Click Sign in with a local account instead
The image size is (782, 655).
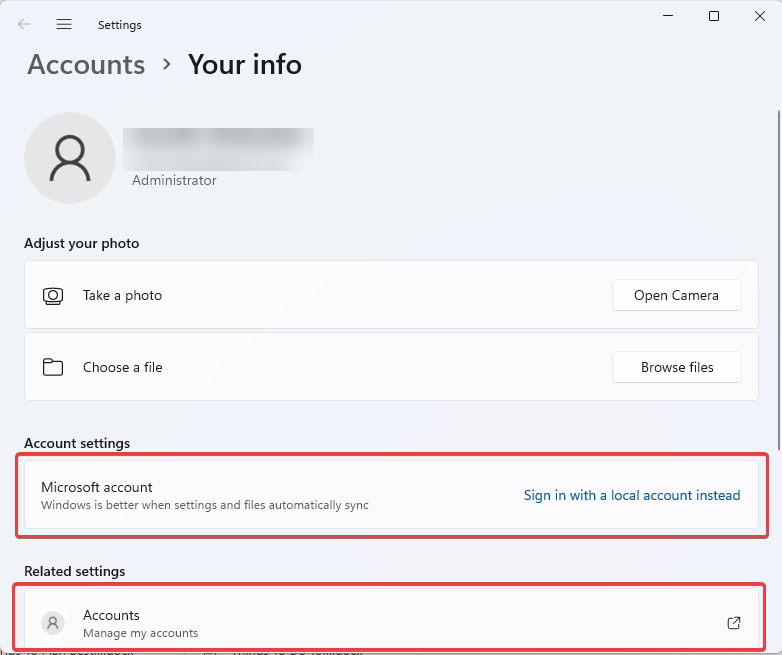click(632, 495)
